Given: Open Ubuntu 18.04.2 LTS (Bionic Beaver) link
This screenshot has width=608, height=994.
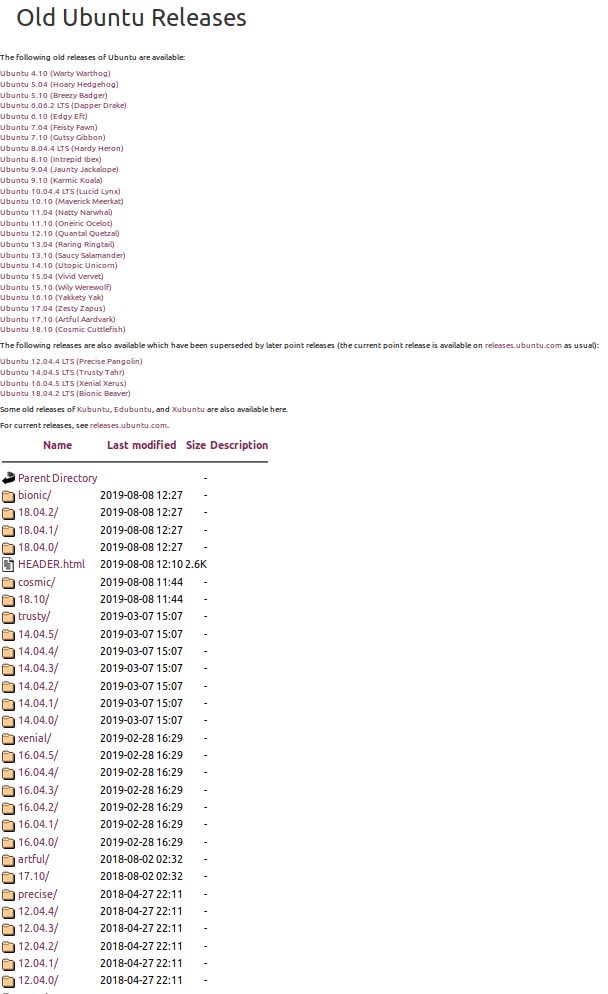Looking at the screenshot, I should (65, 393).
